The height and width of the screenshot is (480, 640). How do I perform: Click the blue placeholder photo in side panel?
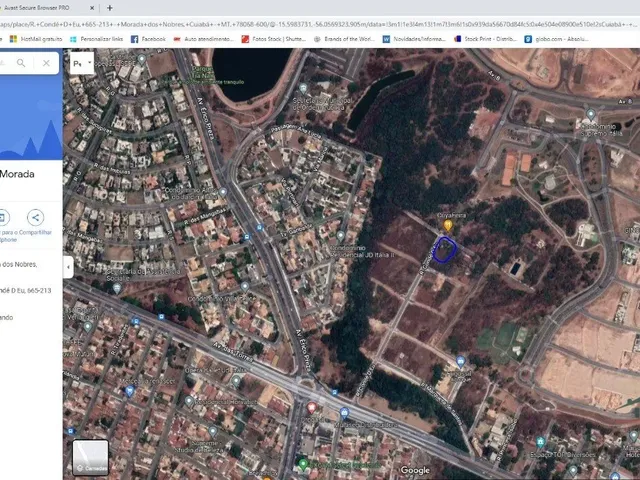(31, 118)
